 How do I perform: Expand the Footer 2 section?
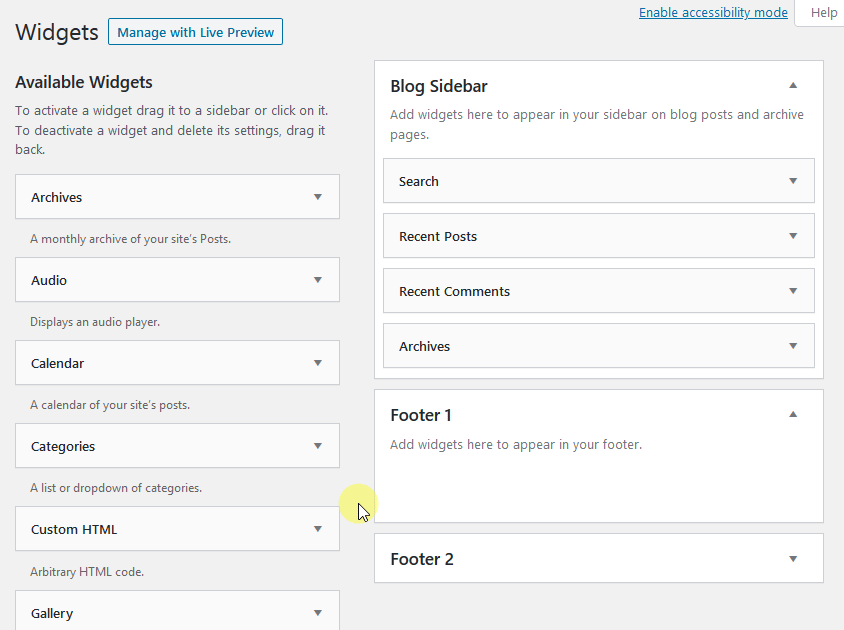[793, 558]
